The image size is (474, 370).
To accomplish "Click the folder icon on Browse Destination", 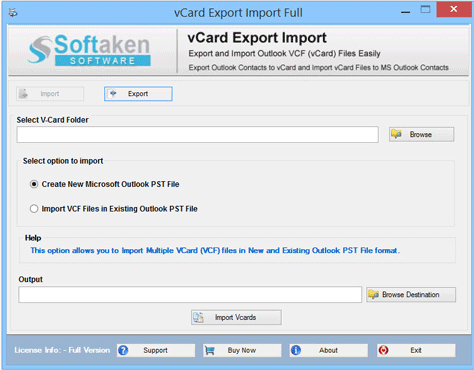I will [x=373, y=294].
